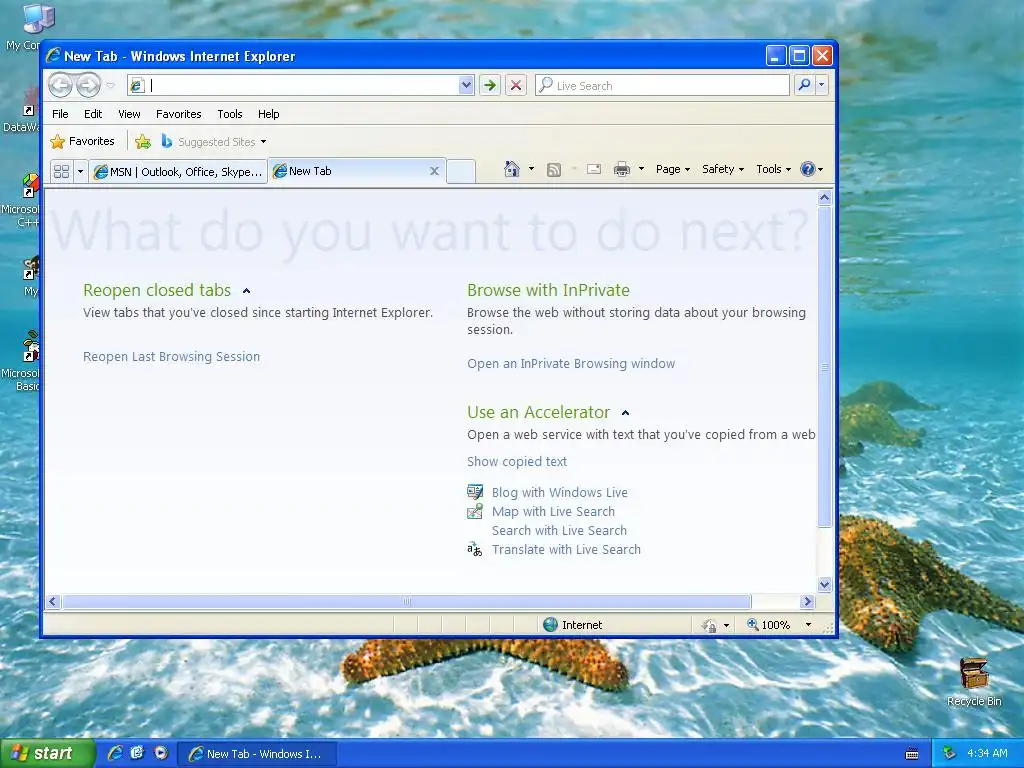This screenshot has width=1024, height=768.
Task: Open the recent pages dropdown arrow
Action: [x=110, y=86]
